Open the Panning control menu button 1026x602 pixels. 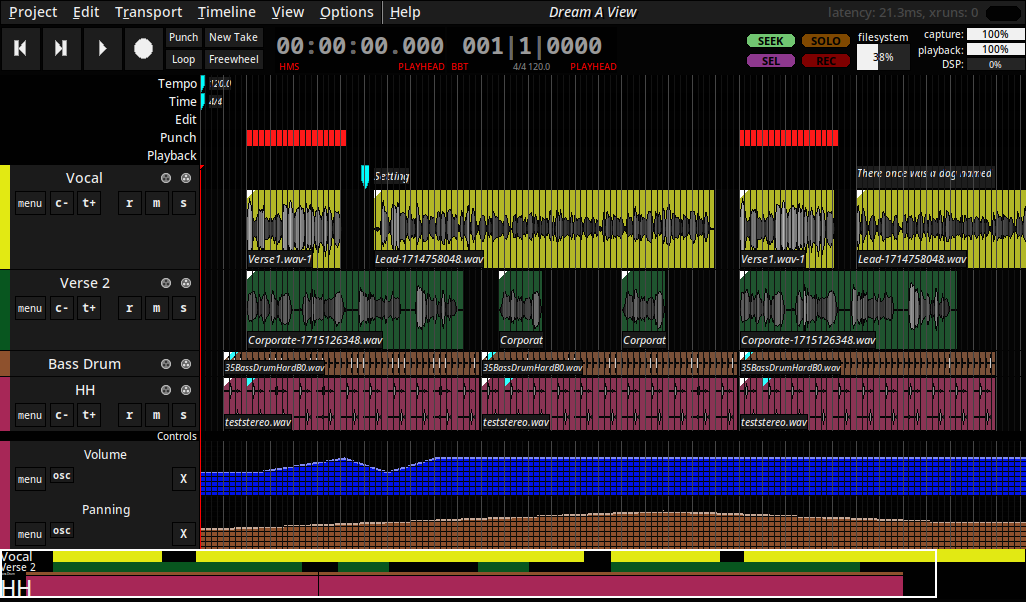point(30,534)
